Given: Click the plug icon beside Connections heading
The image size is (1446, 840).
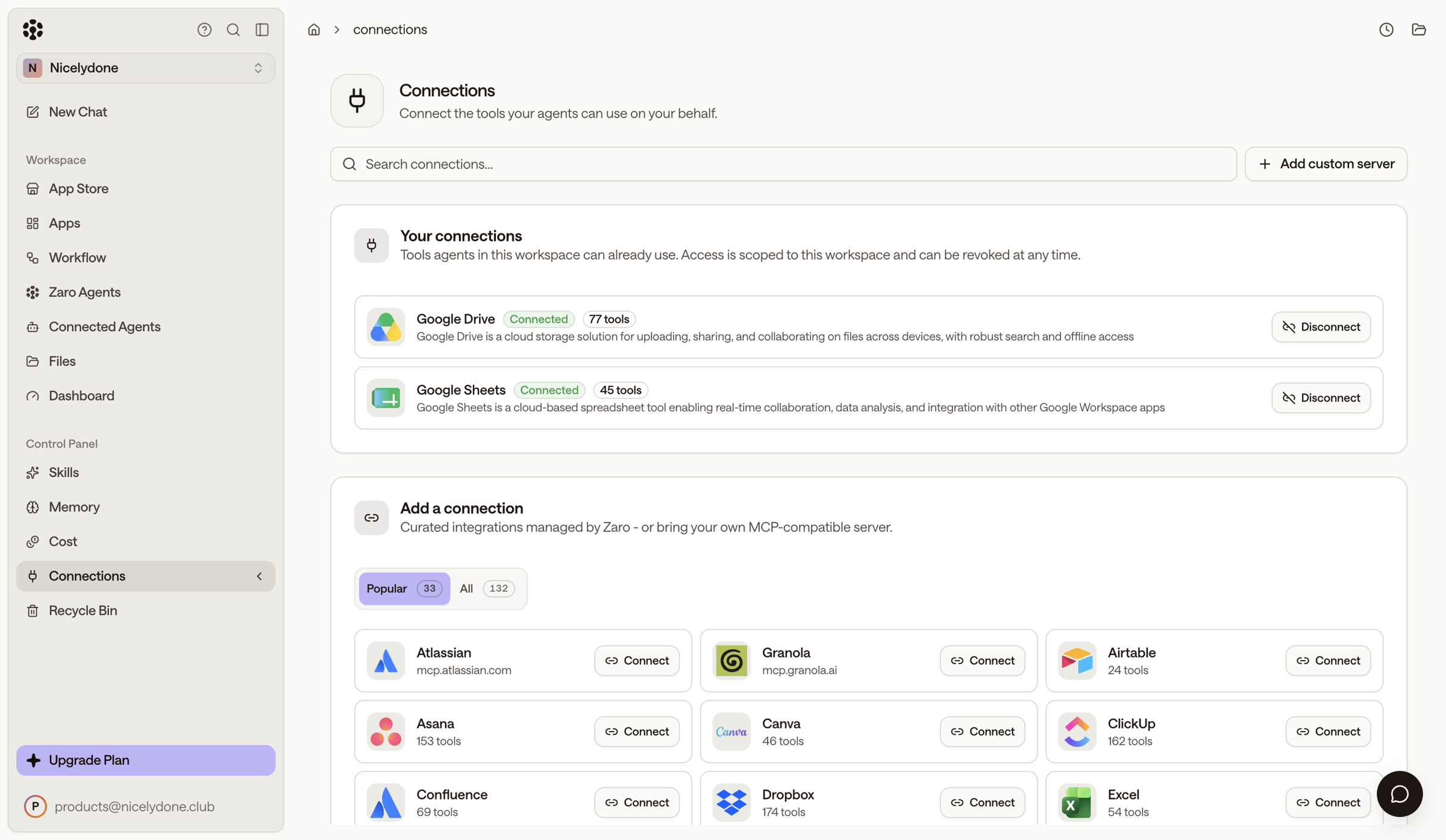Looking at the screenshot, I should [357, 101].
